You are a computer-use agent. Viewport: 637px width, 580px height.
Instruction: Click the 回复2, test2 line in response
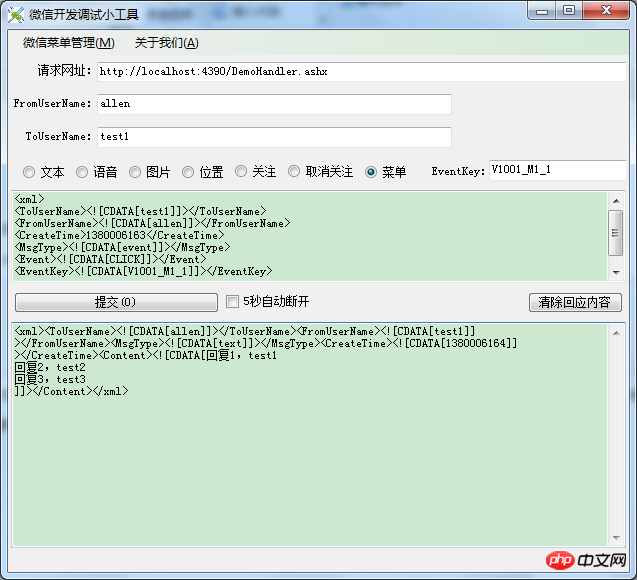click(x=50, y=368)
